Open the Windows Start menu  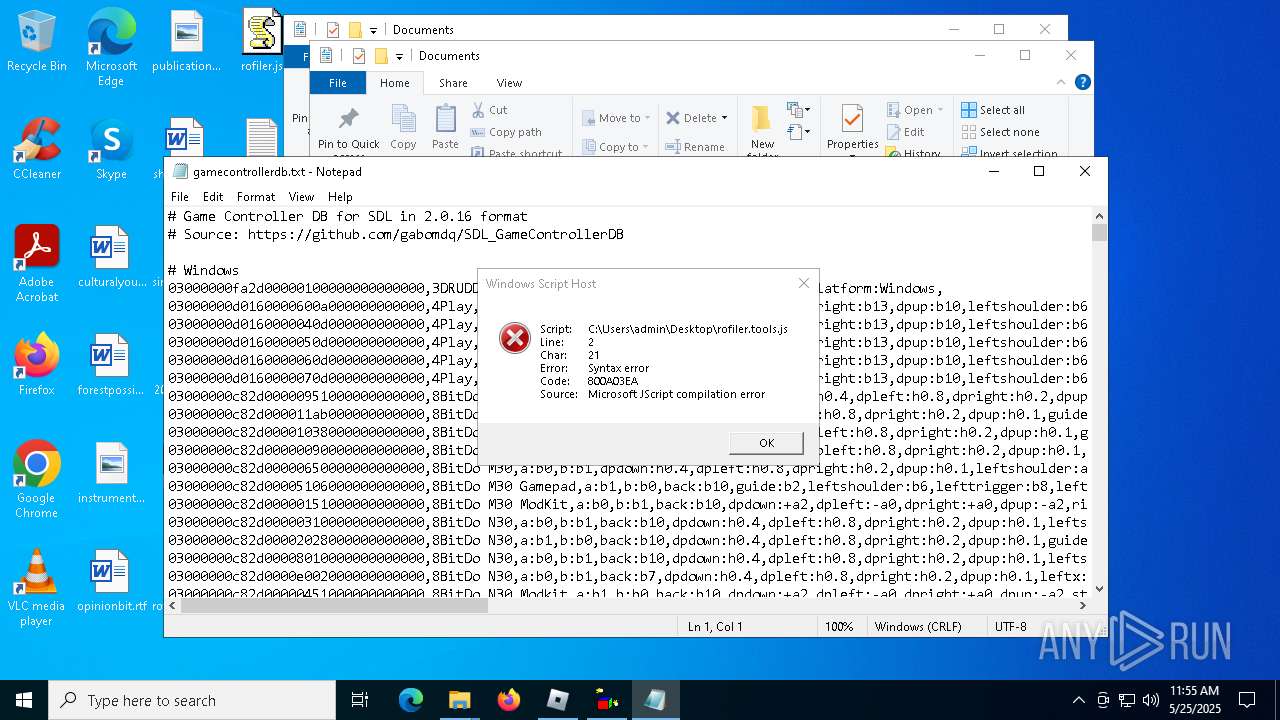[x=24, y=700]
